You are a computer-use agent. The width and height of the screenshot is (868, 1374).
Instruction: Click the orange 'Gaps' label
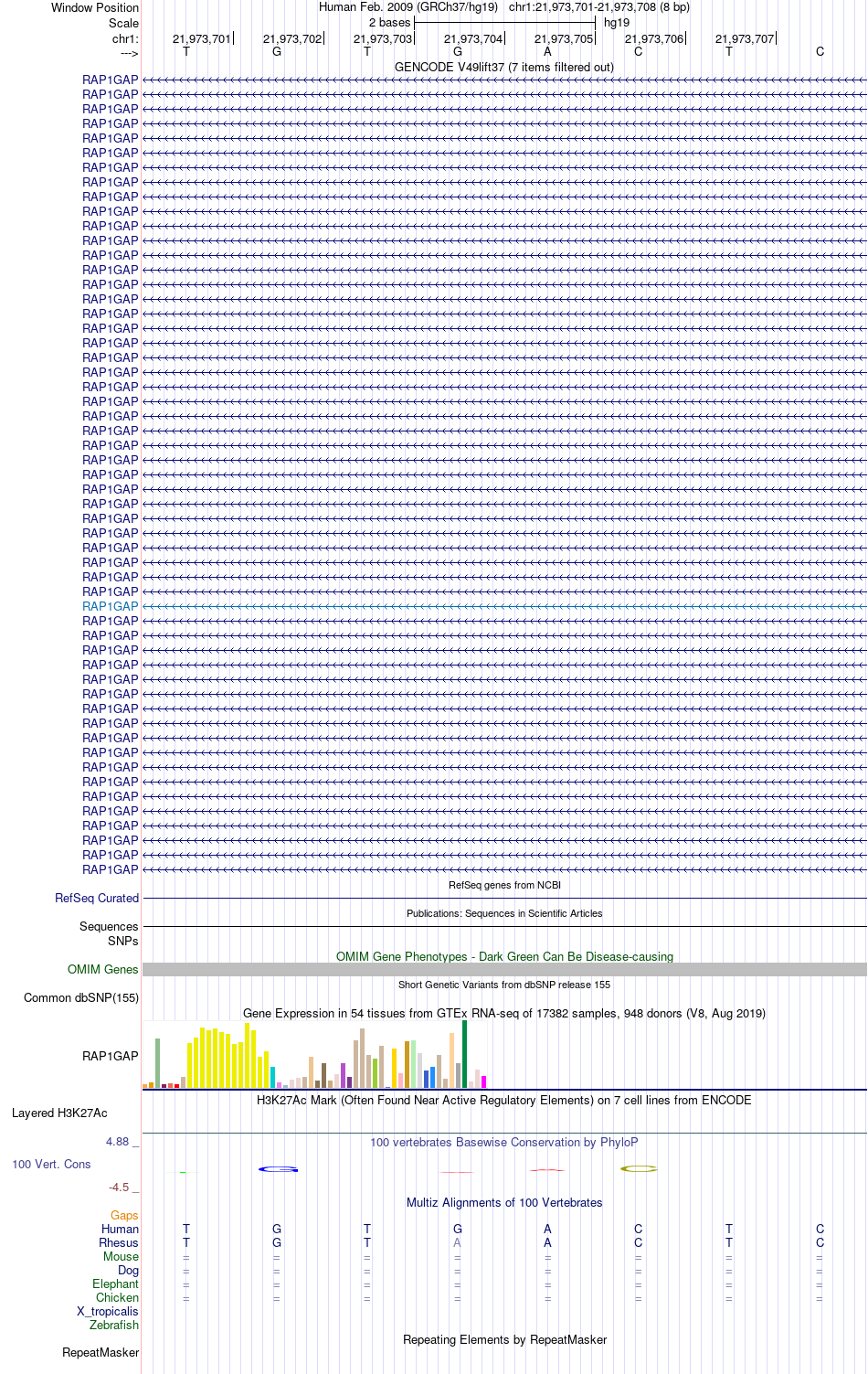(x=124, y=1216)
